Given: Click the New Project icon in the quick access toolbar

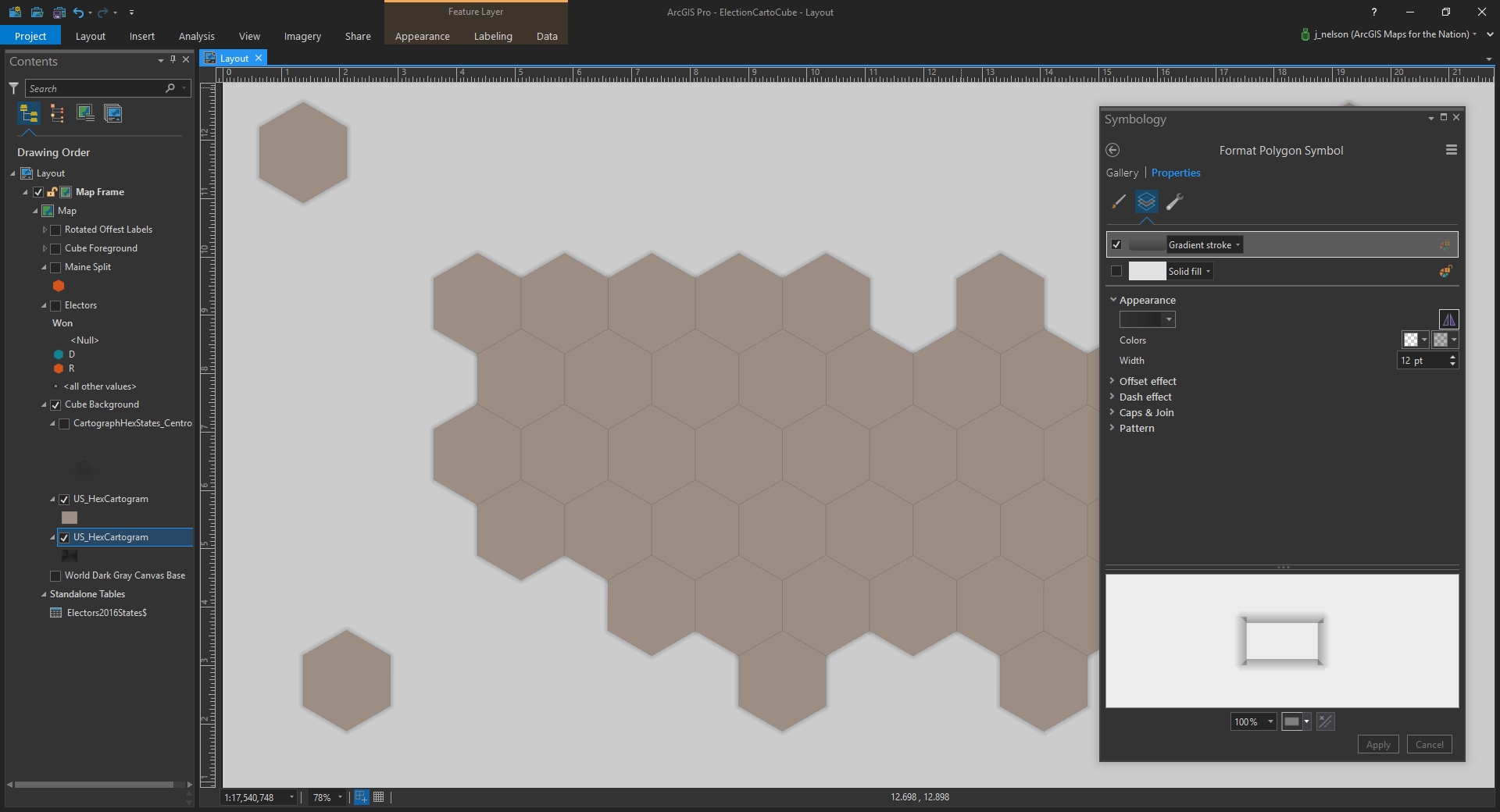Looking at the screenshot, I should 15,12.
